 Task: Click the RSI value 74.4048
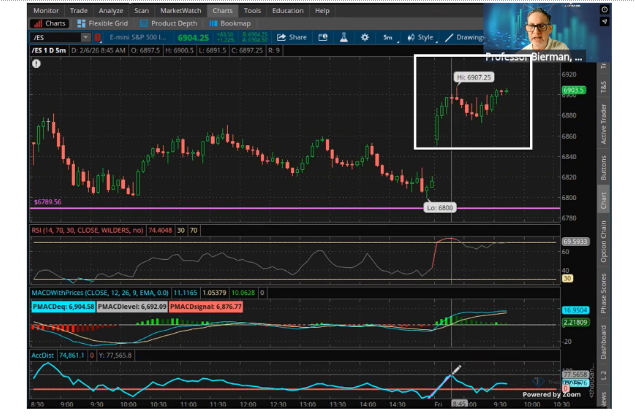point(160,230)
